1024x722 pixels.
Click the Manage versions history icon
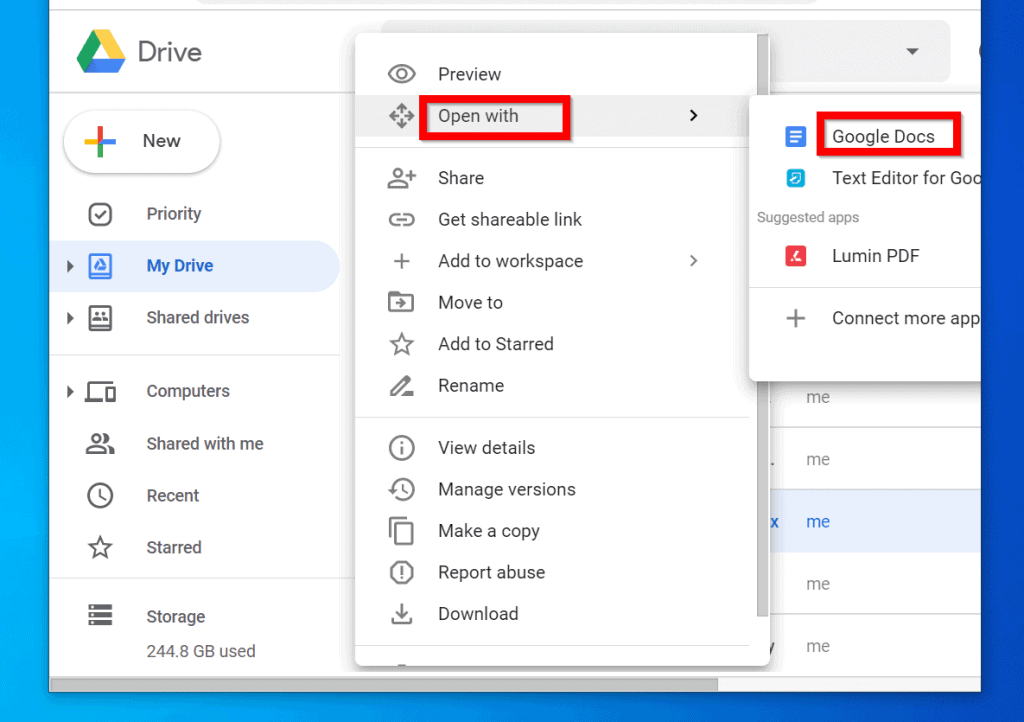(x=402, y=490)
